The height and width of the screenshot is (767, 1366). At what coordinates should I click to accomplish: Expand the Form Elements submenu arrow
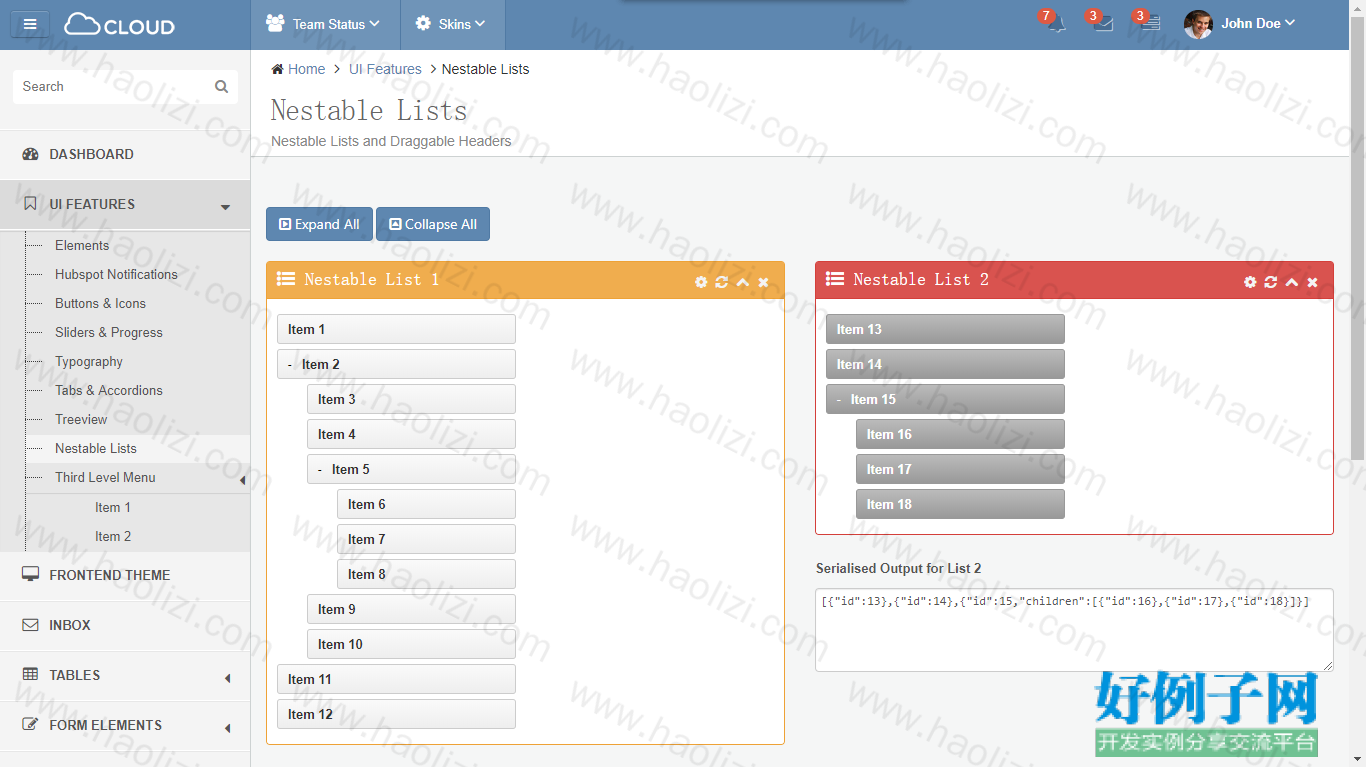point(228,728)
